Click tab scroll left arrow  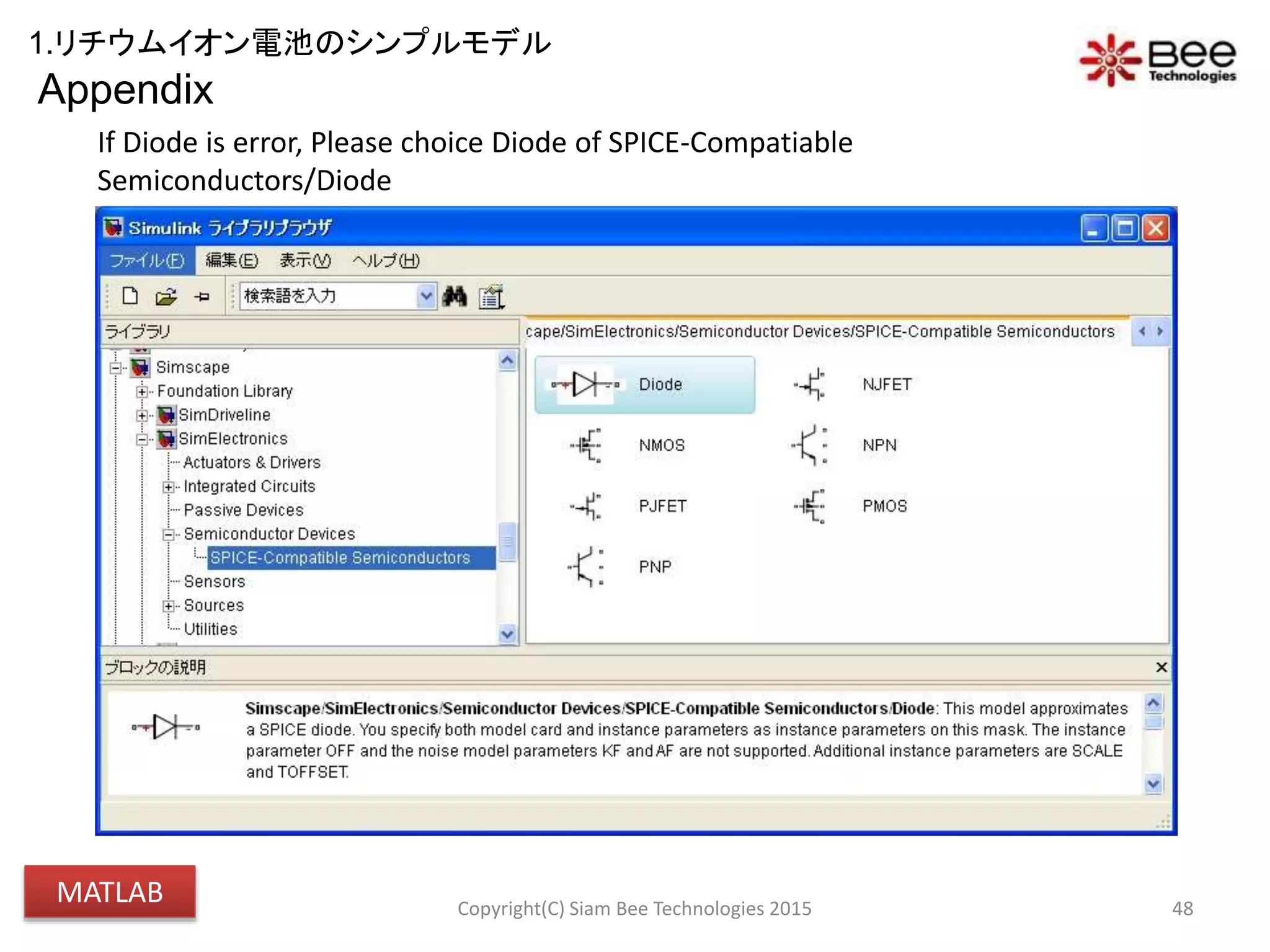coord(1142,332)
